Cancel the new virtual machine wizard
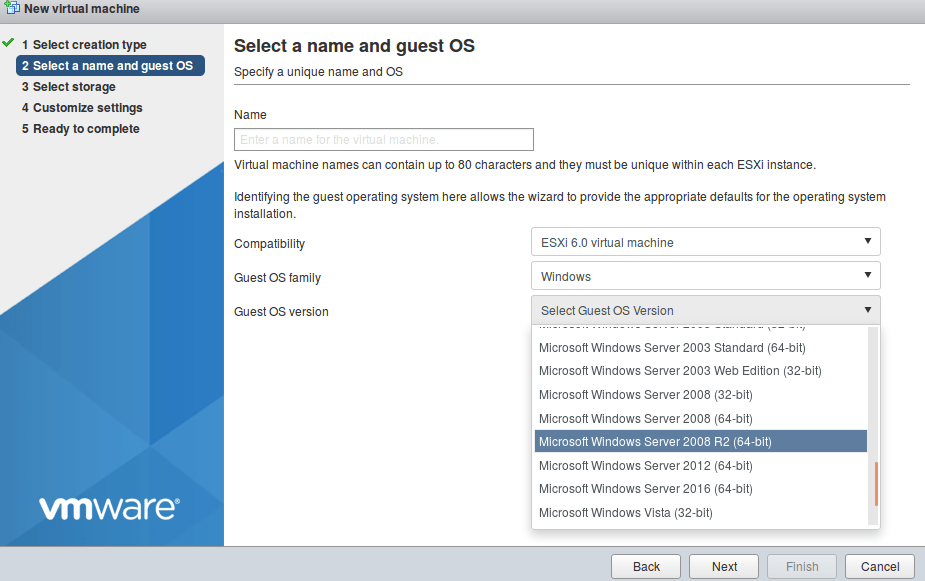Viewport: 925px width, 581px height. click(880, 566)
